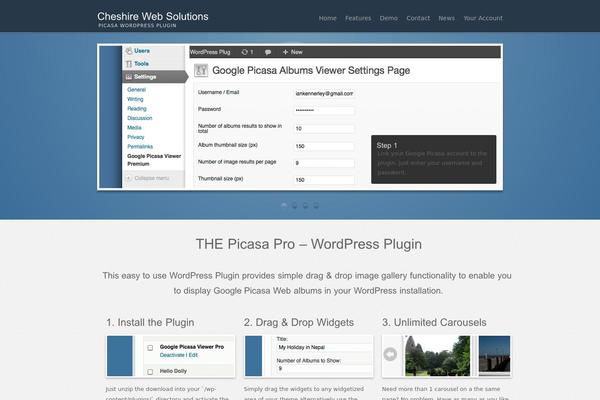This screenshot has height=400, width=600.
Task: Click the '3. Unlimited Carousels' heading
Action: pyautogui.click(x=434, y=323)
